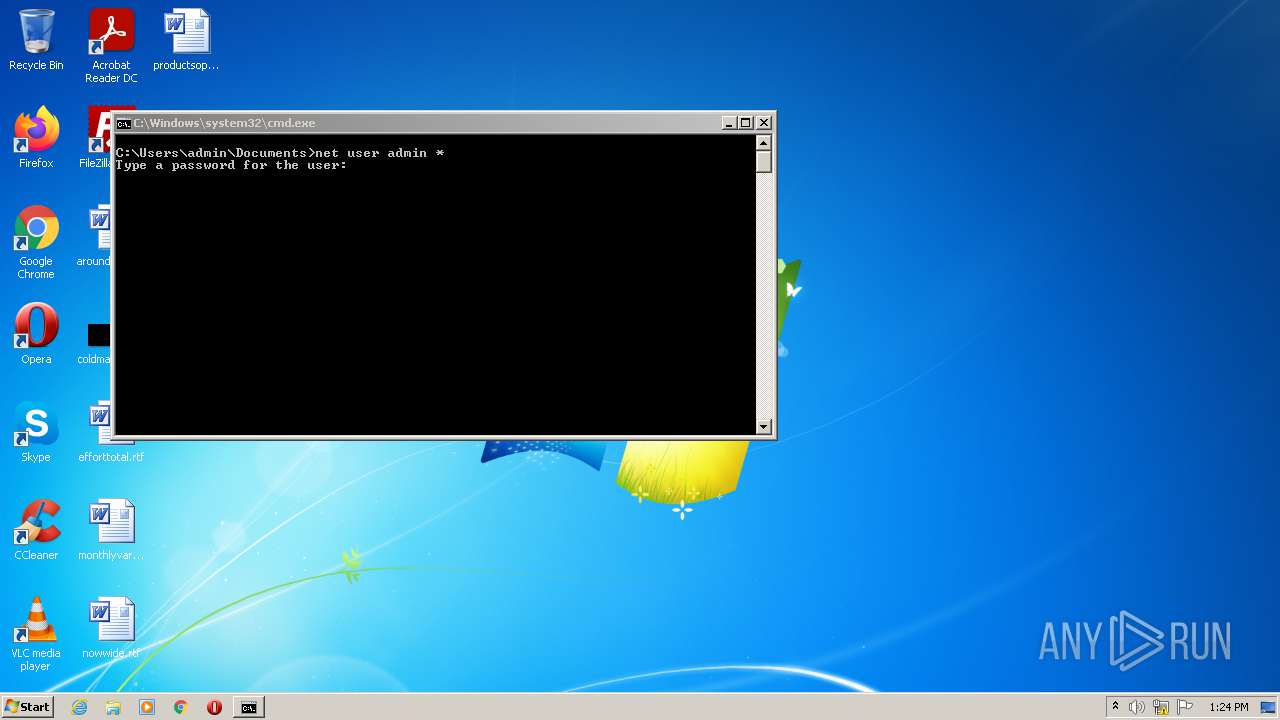The width and height of the screenshot is (1280, 720).
Task: Click the cmd scrollbar down arrow
Action: pos(764,427)
